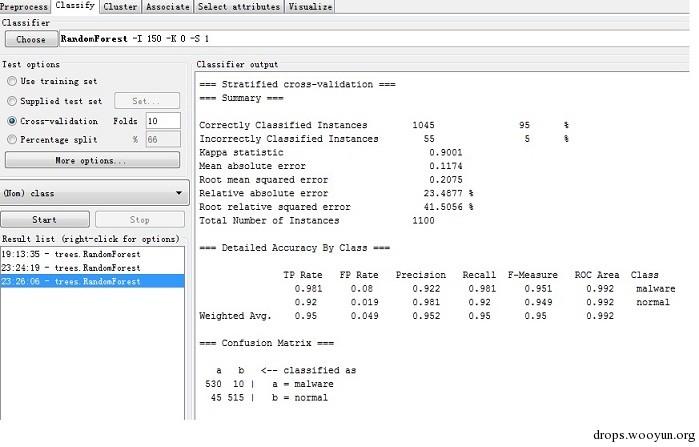Click Root mean squared error value 0.2075
The height and width of the screenshot is (447, 699).
[446, 180]
